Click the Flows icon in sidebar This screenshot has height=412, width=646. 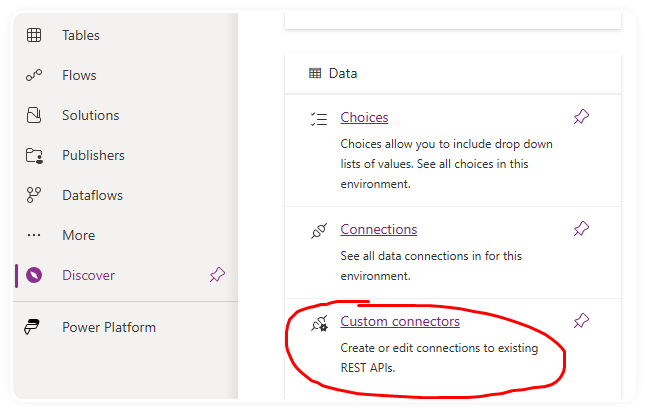[34, 75]
